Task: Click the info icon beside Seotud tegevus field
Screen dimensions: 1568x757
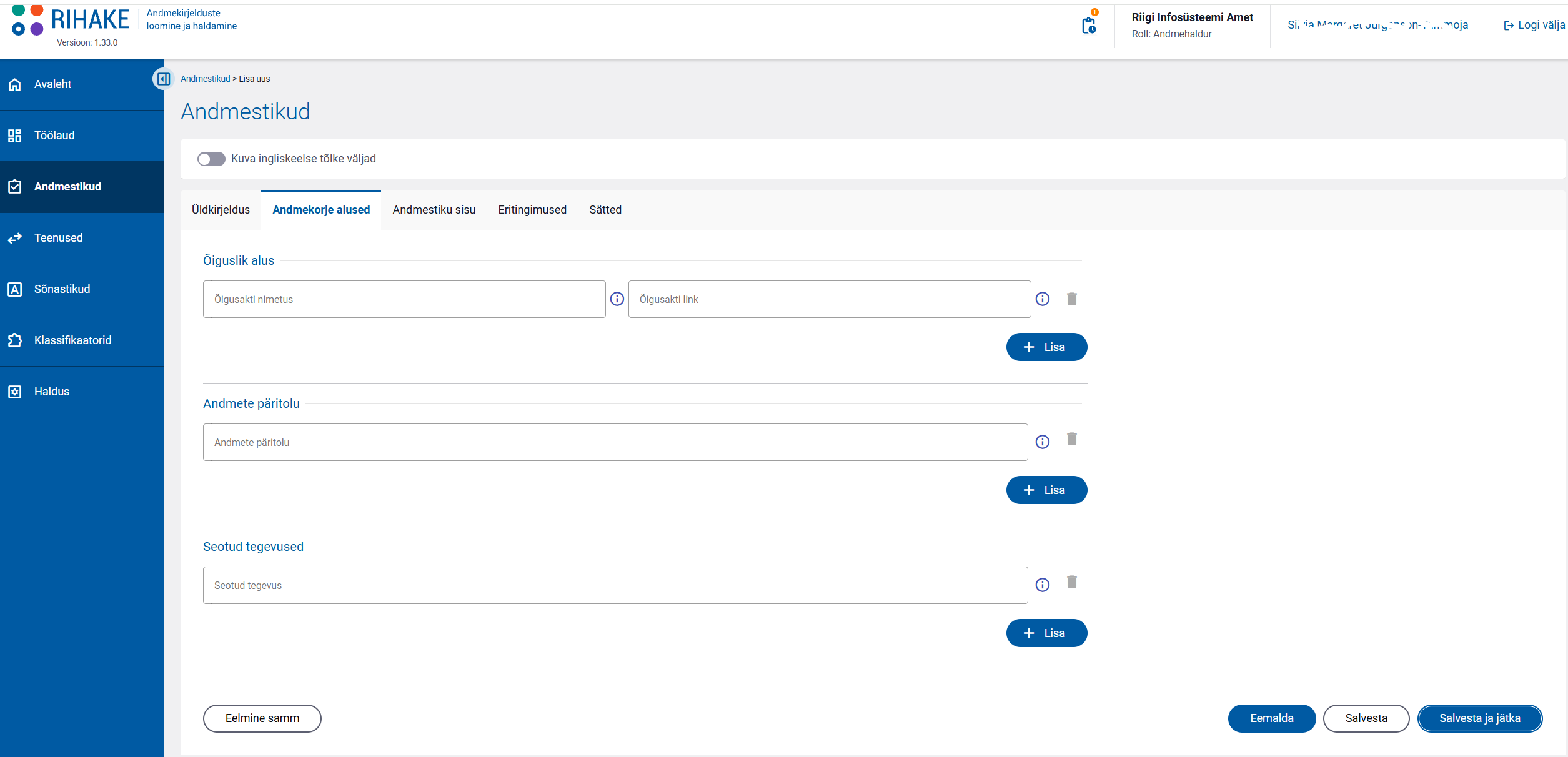Action: 1043,585
